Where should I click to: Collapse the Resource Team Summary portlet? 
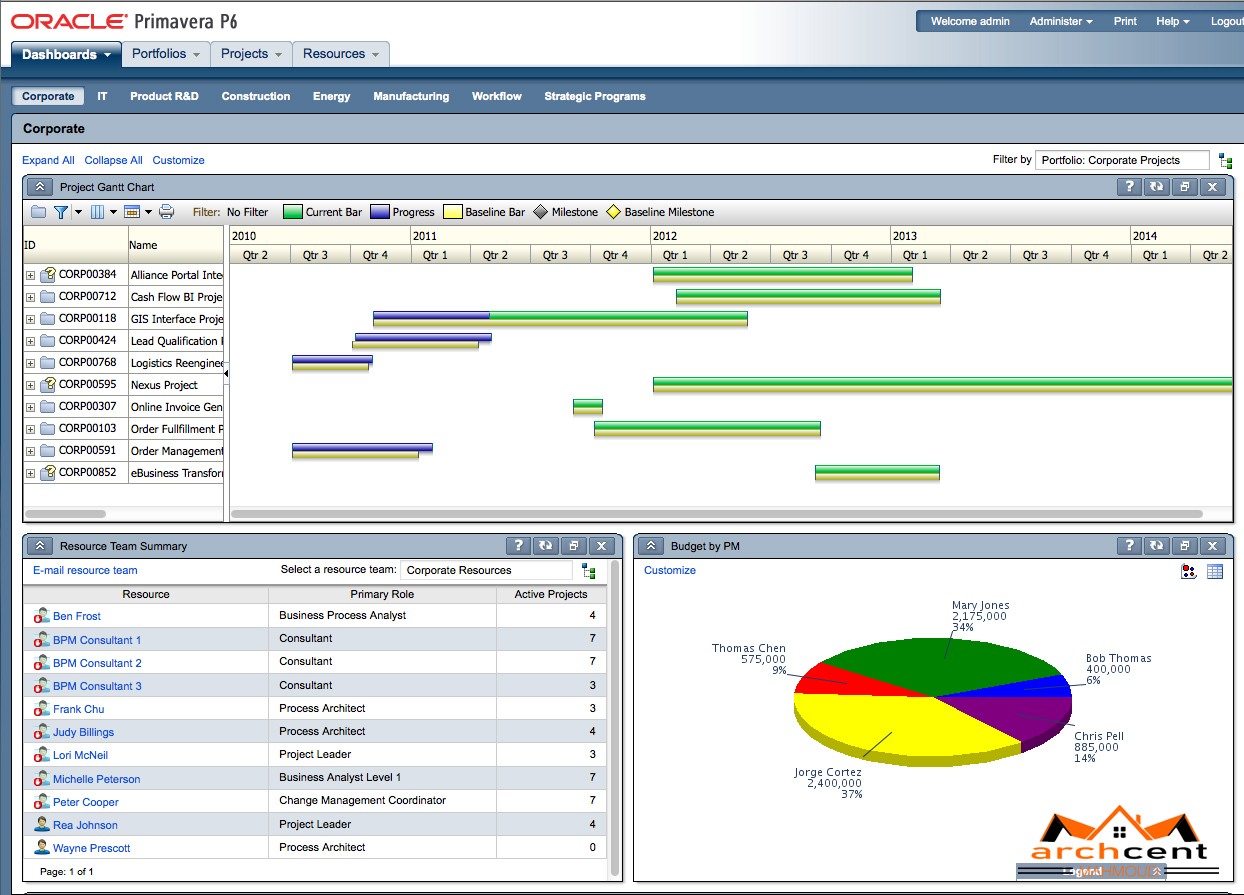(40, 546)
